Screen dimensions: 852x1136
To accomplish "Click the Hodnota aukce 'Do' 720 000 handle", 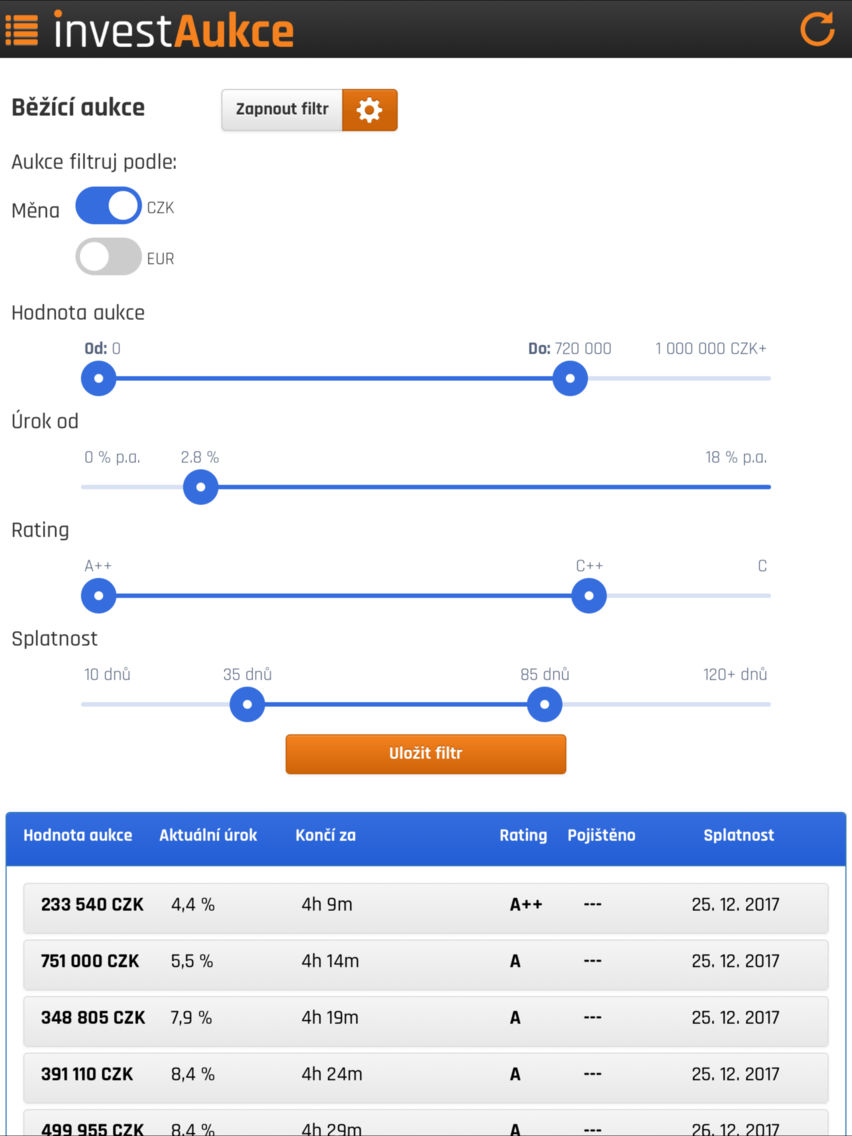I will pos(570,378).
